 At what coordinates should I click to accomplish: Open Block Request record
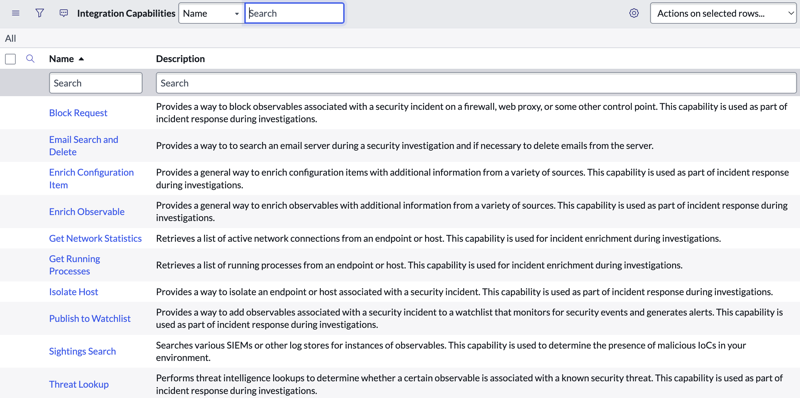(78, 113)
